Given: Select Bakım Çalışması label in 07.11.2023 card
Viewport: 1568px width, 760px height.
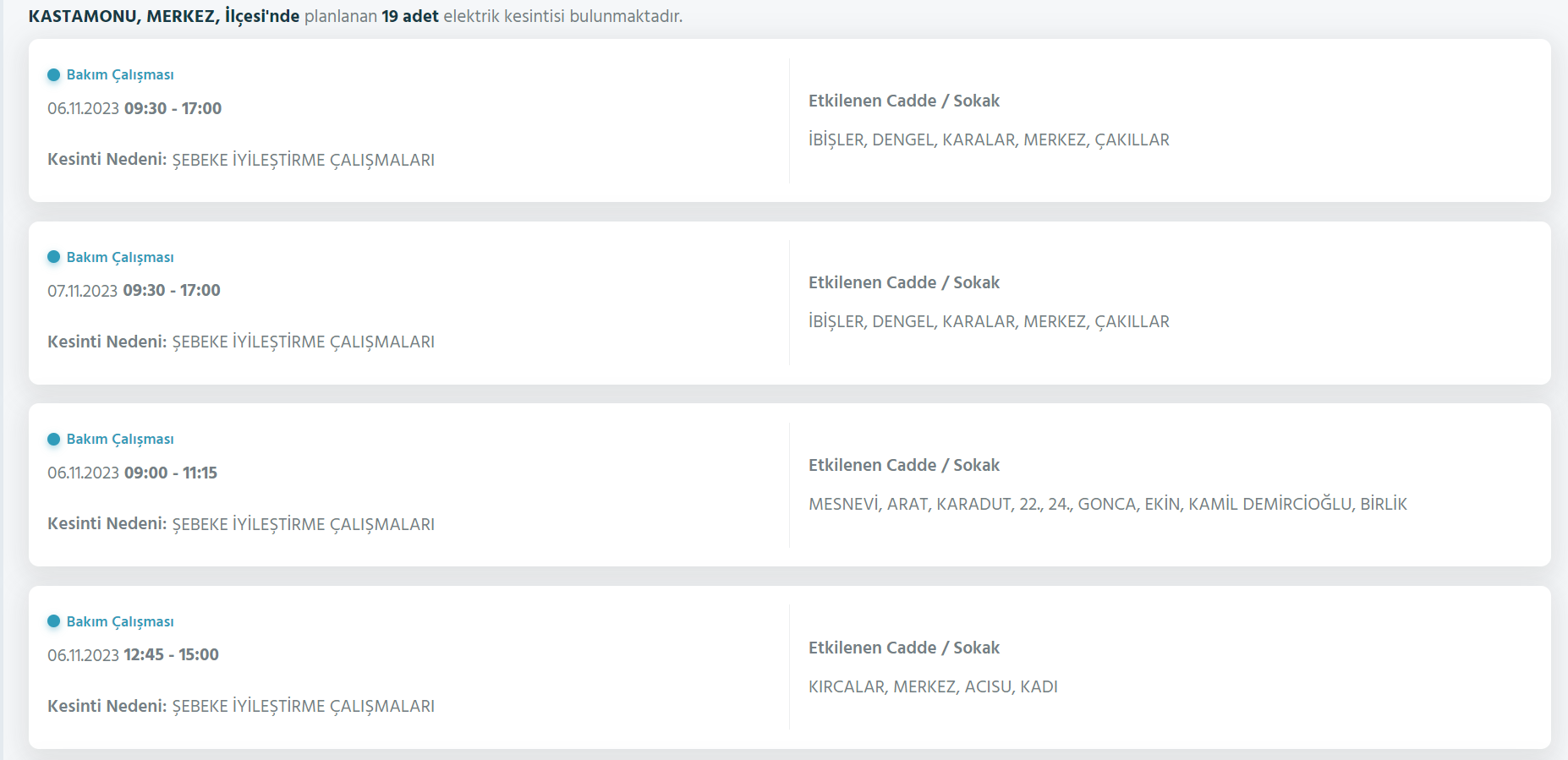Looking at the screenshot, I should 120,257.
